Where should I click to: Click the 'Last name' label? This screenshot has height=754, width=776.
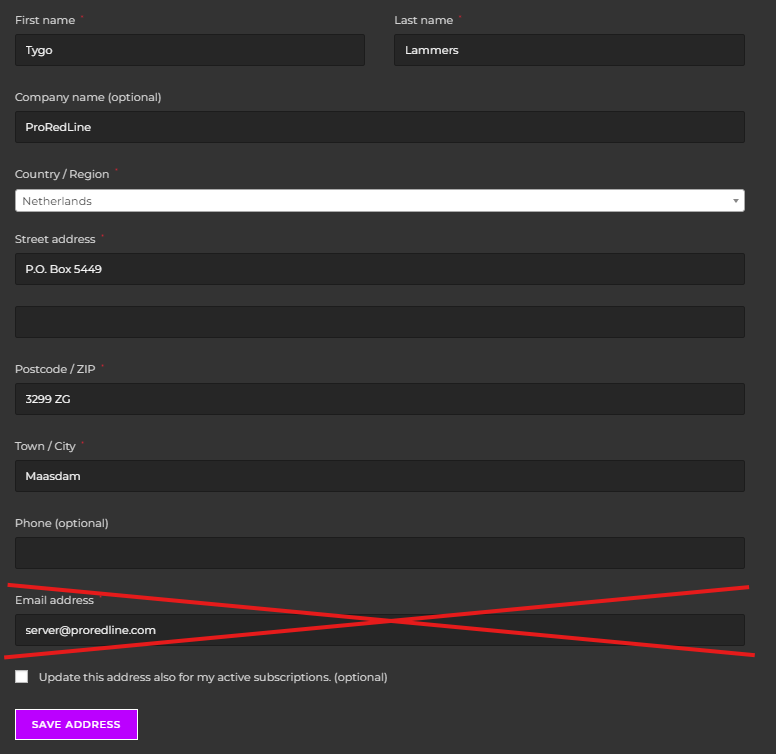[x=423, y=20]
